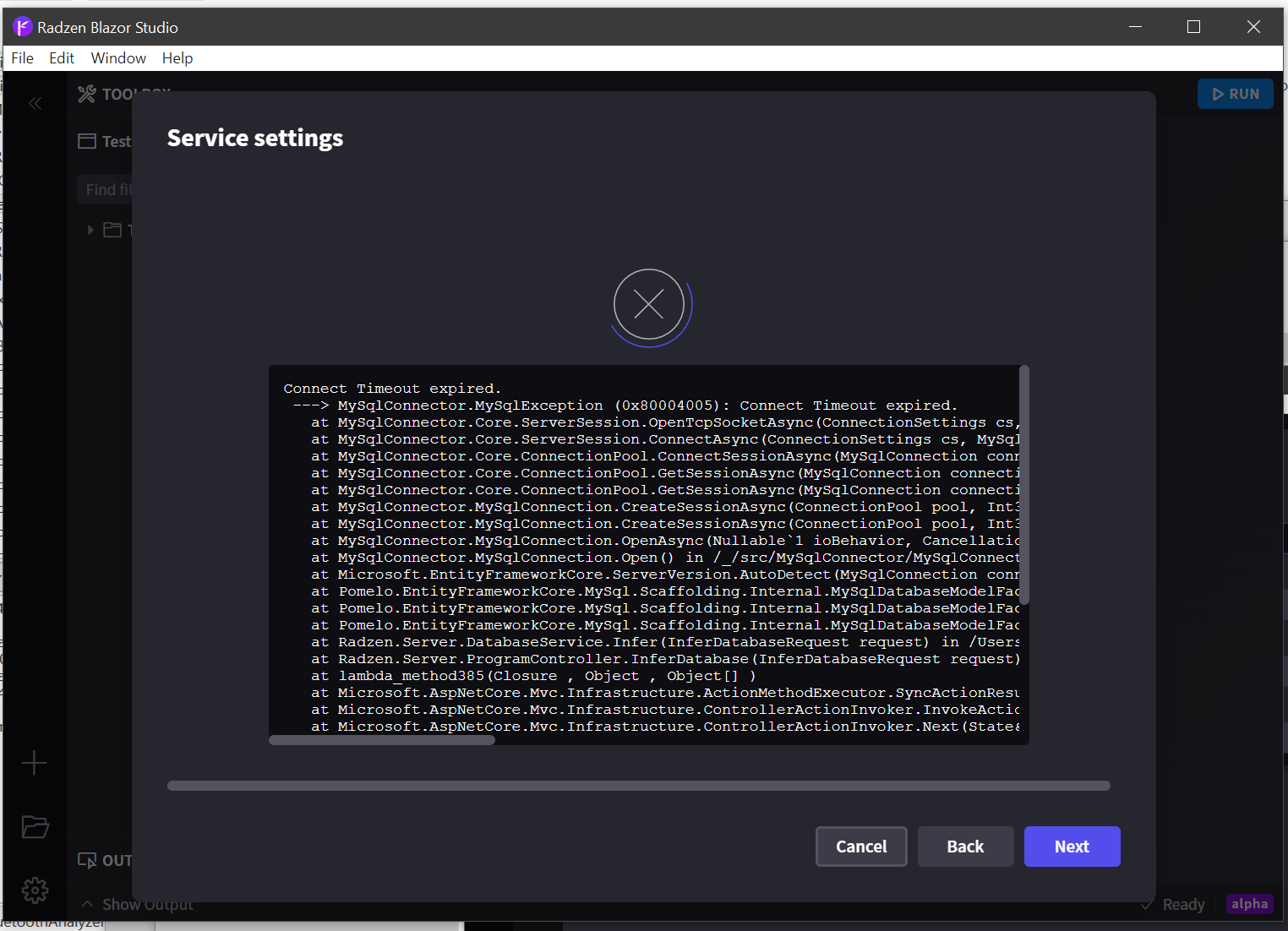Open the Toolbox panel wrench icon

click(85, 94)
